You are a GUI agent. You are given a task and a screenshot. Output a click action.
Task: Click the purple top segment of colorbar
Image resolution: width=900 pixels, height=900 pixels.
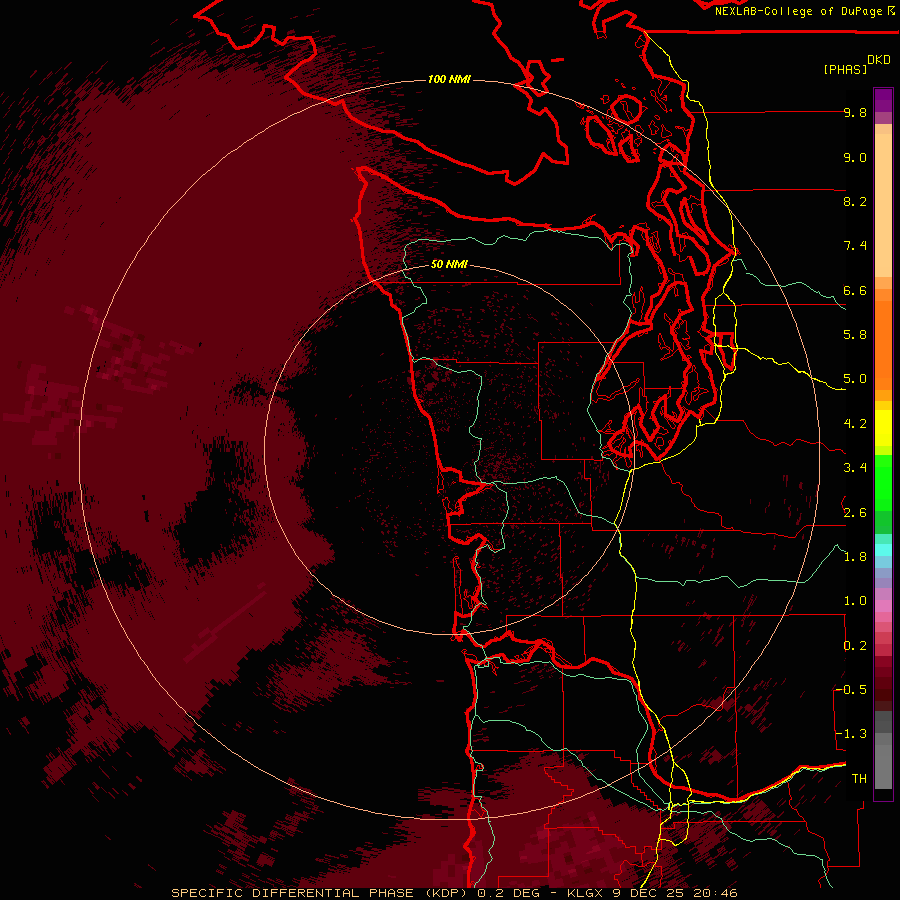pos(883,100)
